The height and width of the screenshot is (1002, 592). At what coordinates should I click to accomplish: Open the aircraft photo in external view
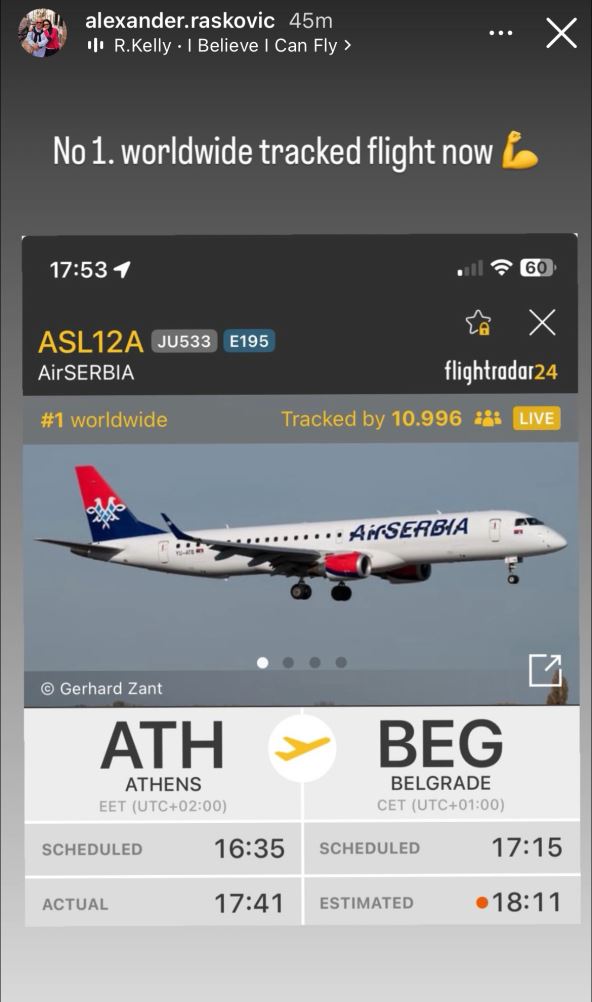[x=545, y=670]
